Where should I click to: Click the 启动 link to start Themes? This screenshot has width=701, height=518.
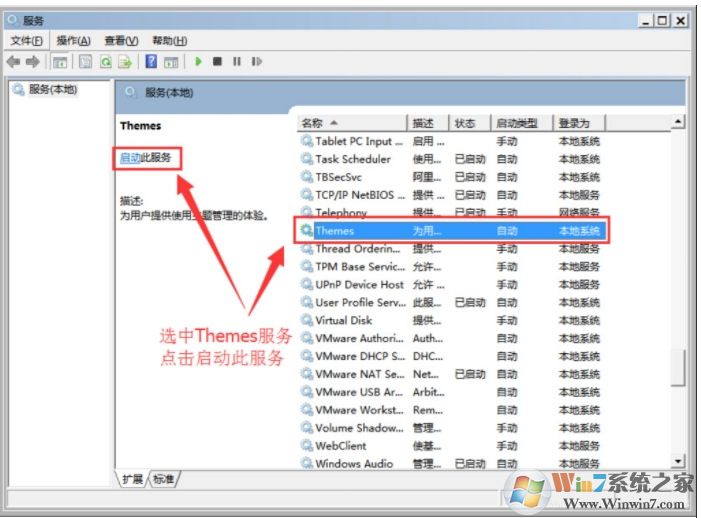click(130, 157)
